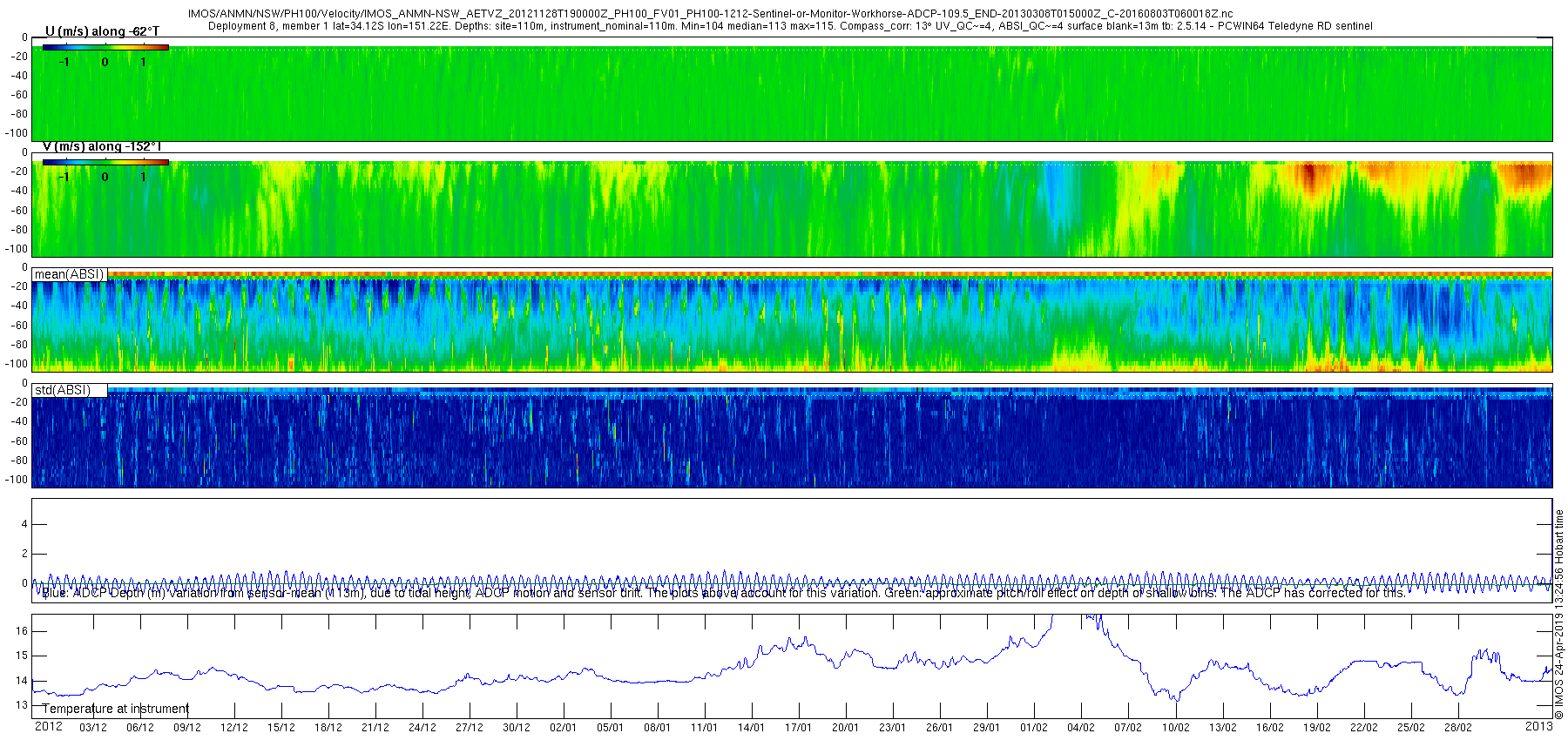Select the 14/01 date tick

[751, 728]
